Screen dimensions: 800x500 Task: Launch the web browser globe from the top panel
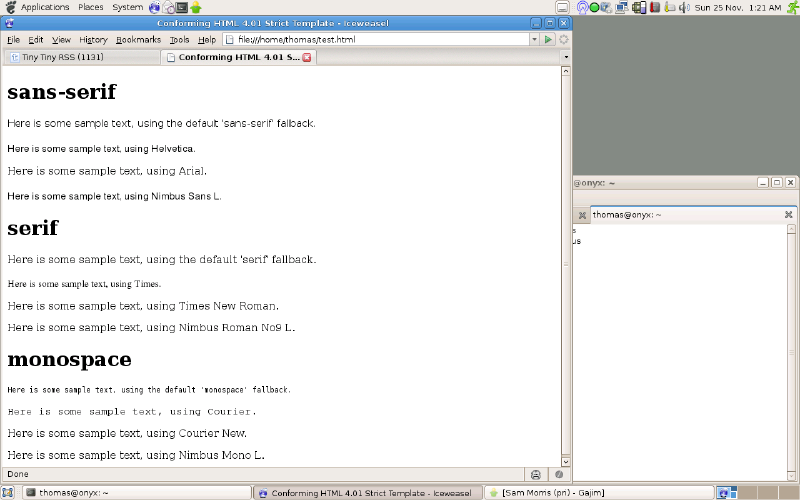pyautogui.click(x=155, y=7)
